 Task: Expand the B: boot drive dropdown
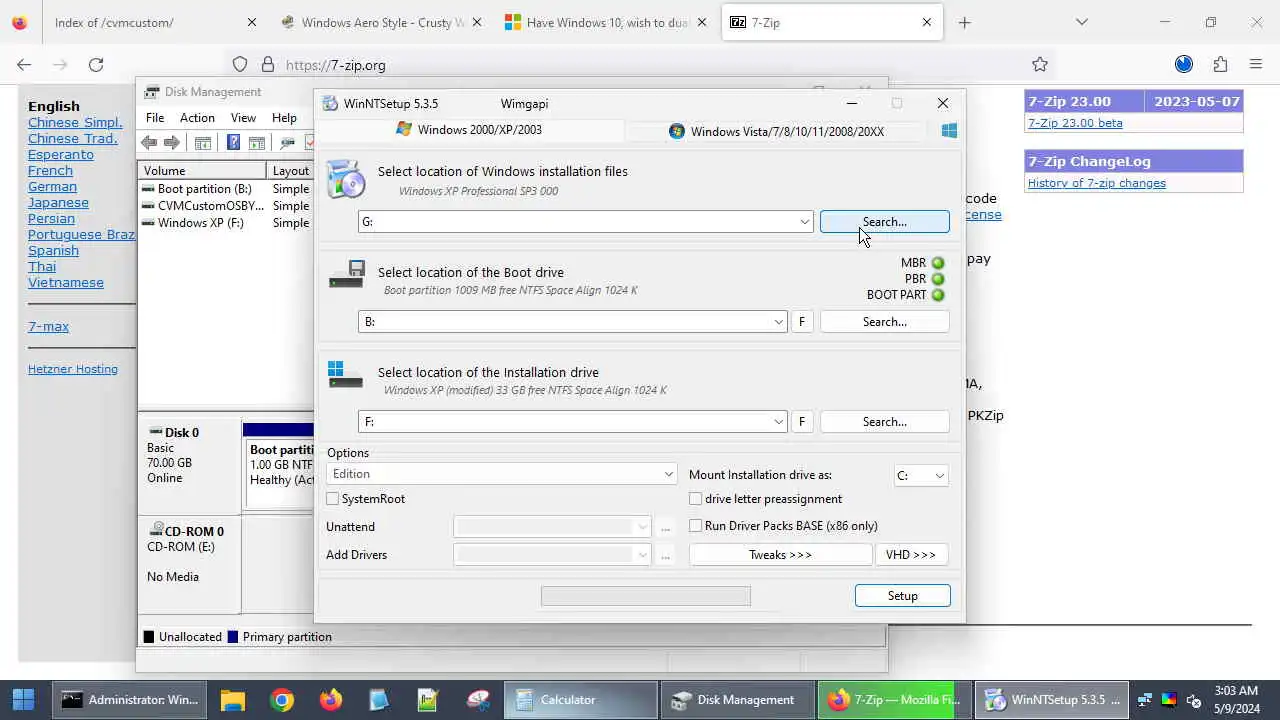(x=779, y=322)
